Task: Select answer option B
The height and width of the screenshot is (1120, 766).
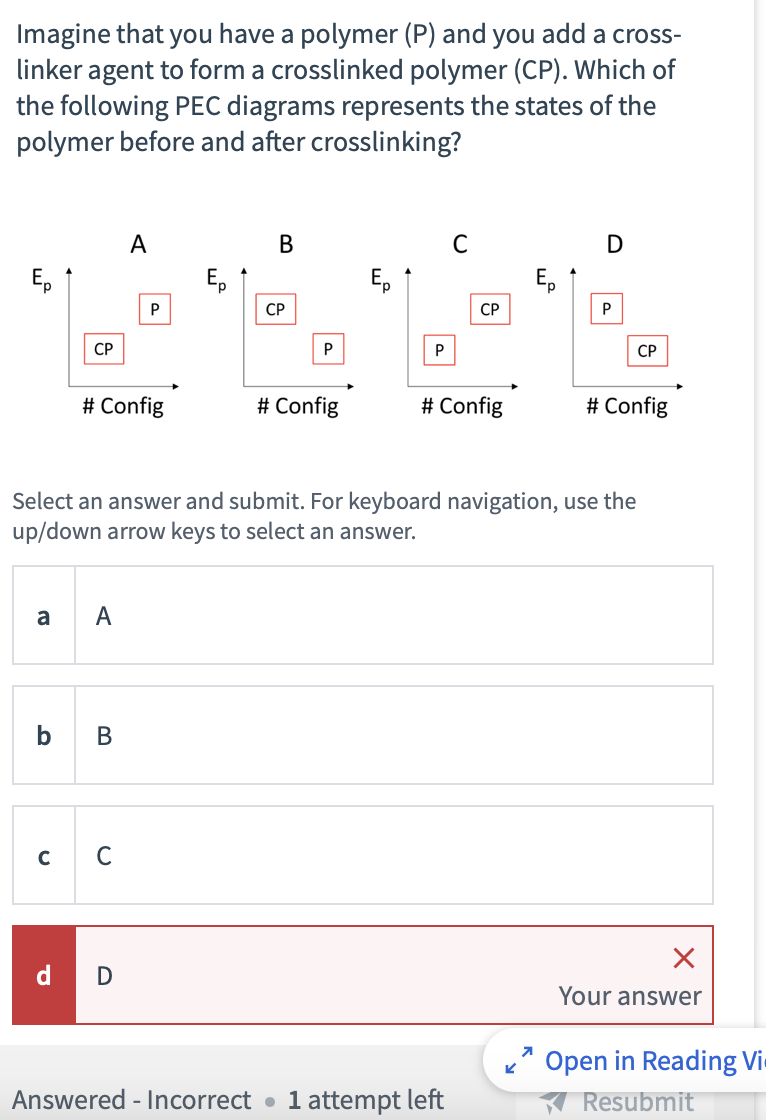Action: point(363,735)
